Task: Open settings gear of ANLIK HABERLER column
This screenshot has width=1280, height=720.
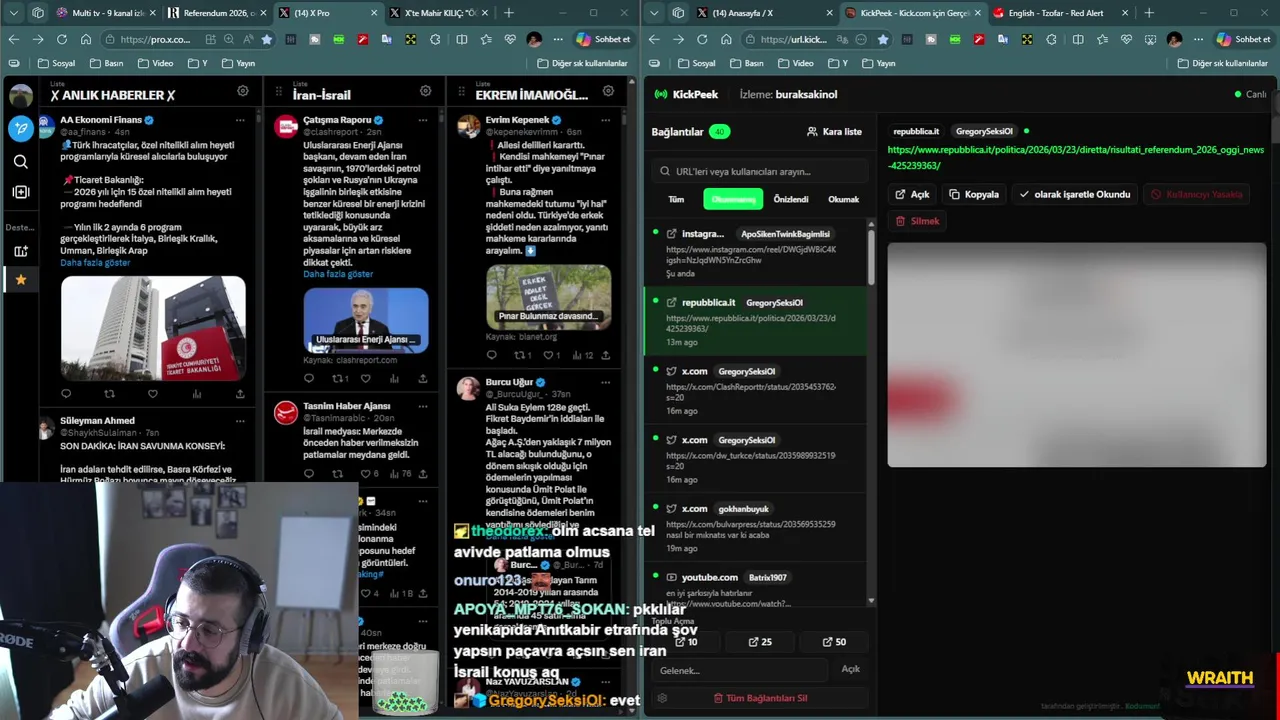Action: (x=243, y=91)
